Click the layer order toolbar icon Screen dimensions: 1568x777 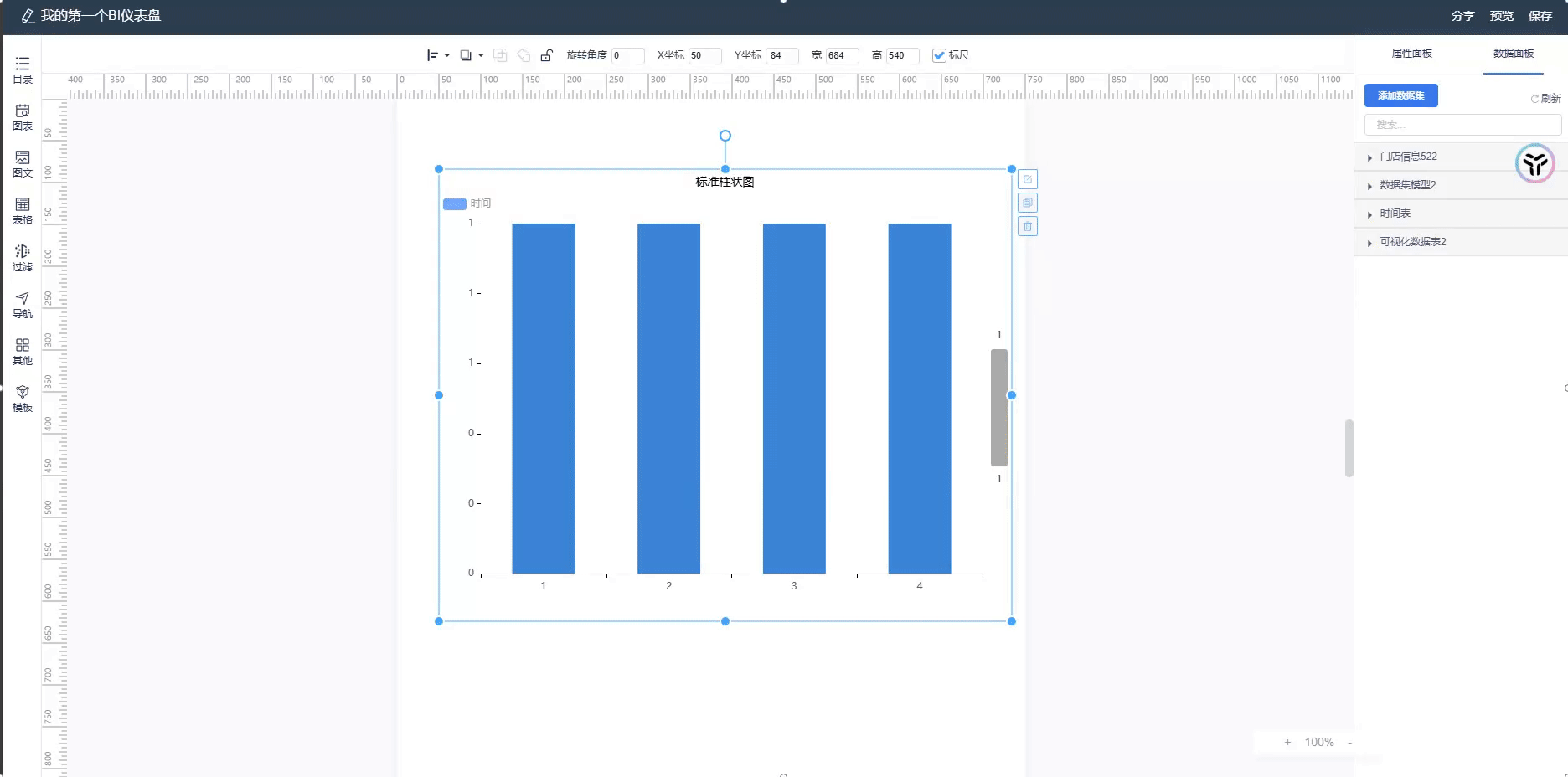[x=467, y=55]
